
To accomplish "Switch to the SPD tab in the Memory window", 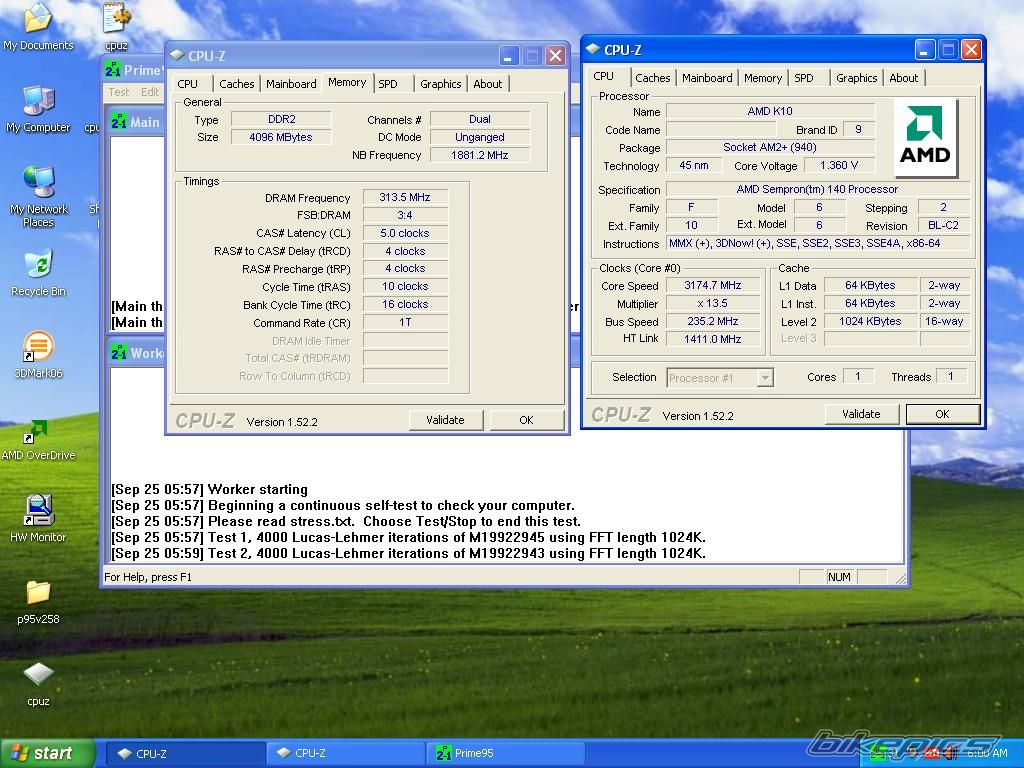I will (x=388, y=84).
